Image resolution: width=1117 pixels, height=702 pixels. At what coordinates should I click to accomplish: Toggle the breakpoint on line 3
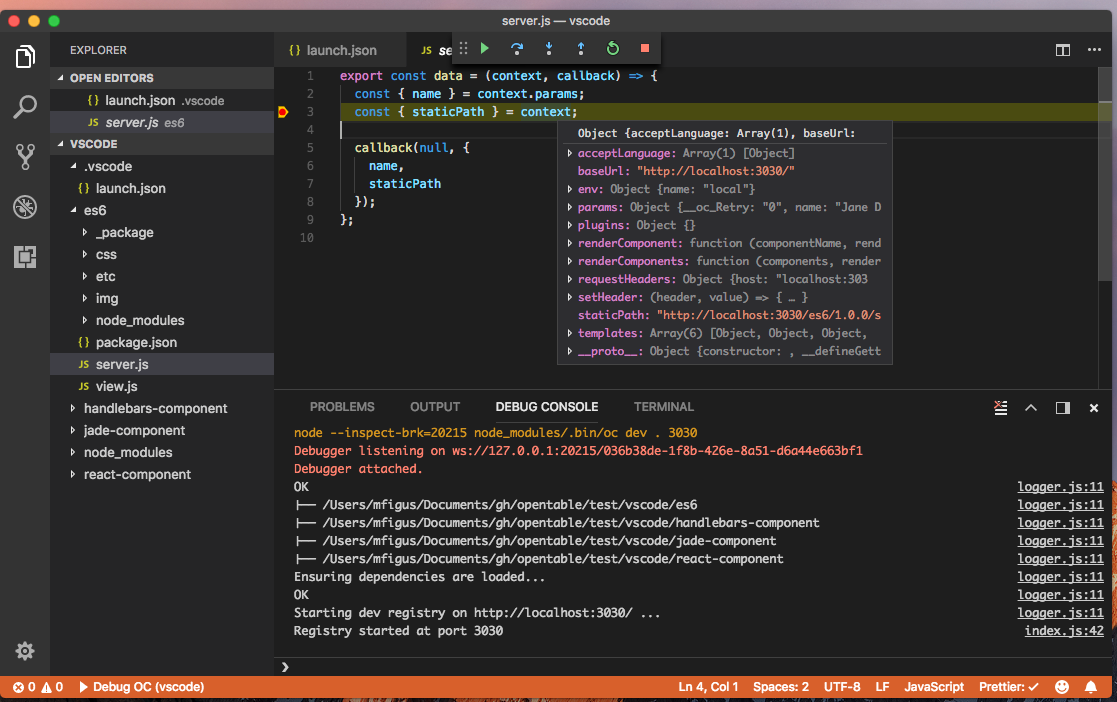pyautogui.click(x=283, y=112)
